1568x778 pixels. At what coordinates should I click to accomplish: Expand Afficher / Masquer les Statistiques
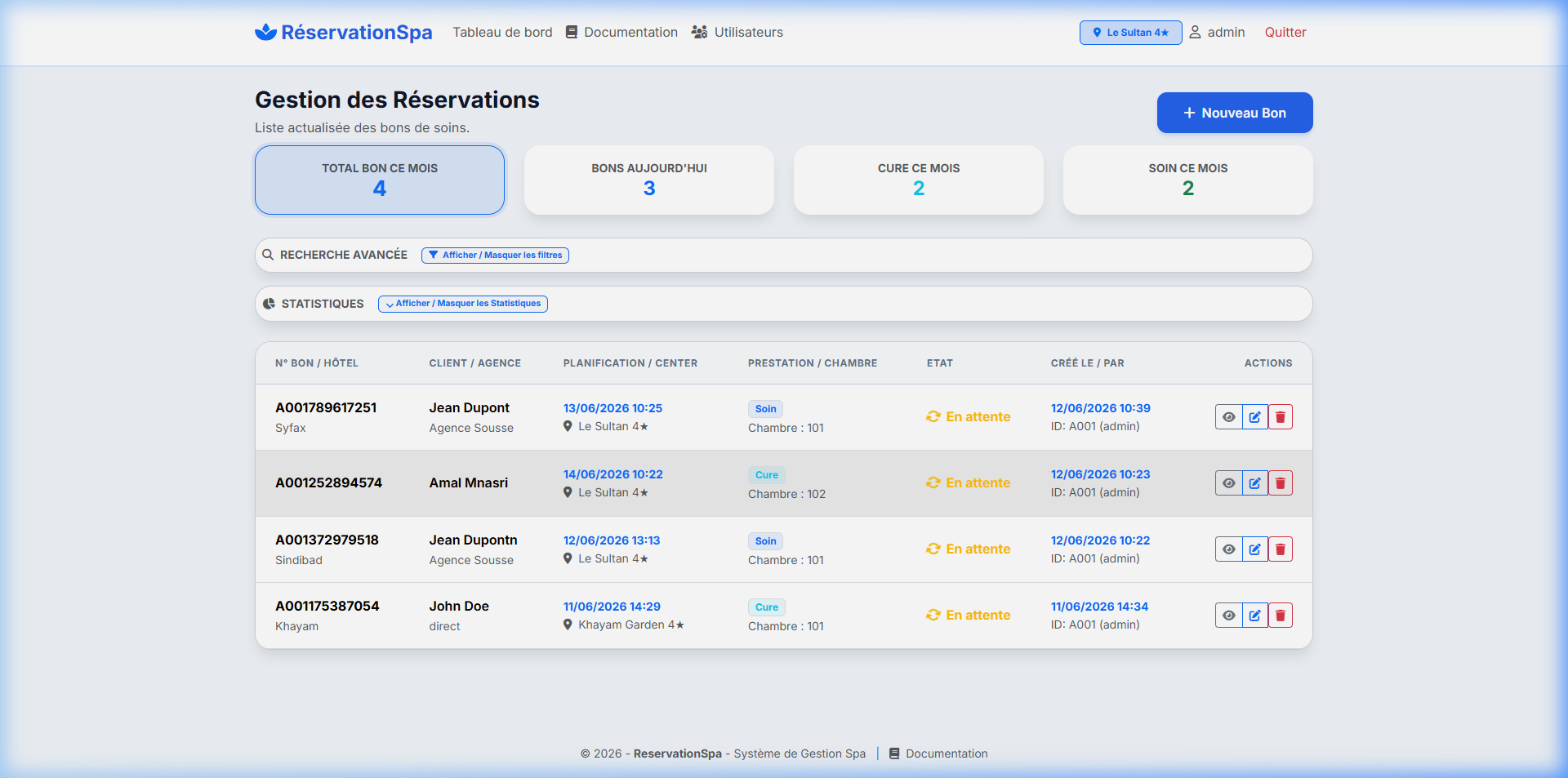click(463, 304)
